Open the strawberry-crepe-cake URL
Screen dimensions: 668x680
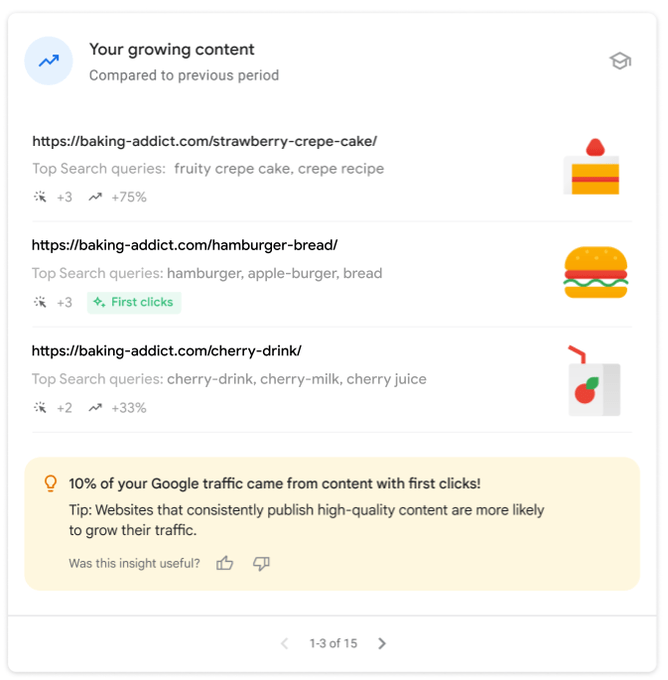[x=205, y=141]
